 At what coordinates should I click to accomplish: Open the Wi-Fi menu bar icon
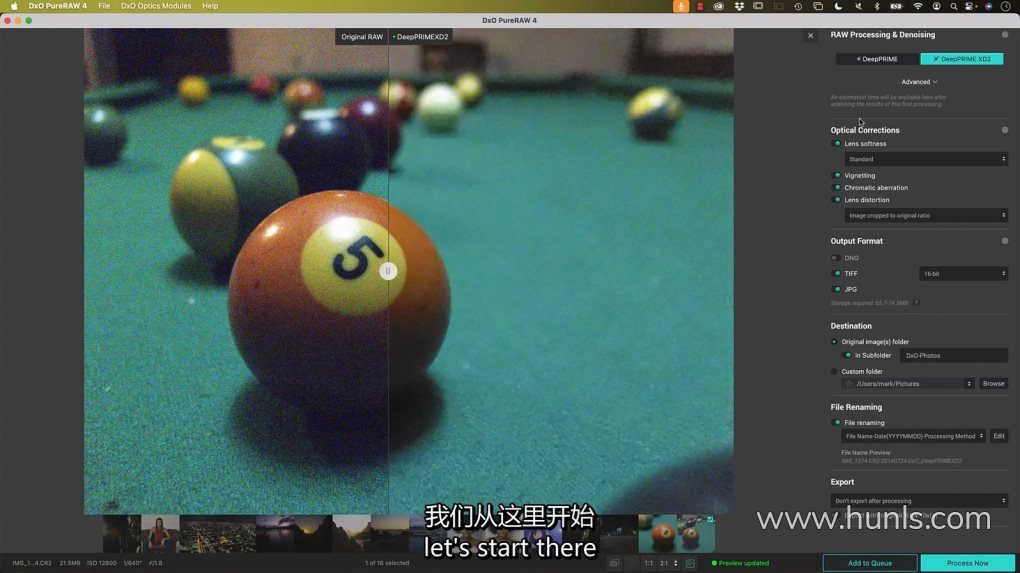pyautogui.click(x=917, y=6)
